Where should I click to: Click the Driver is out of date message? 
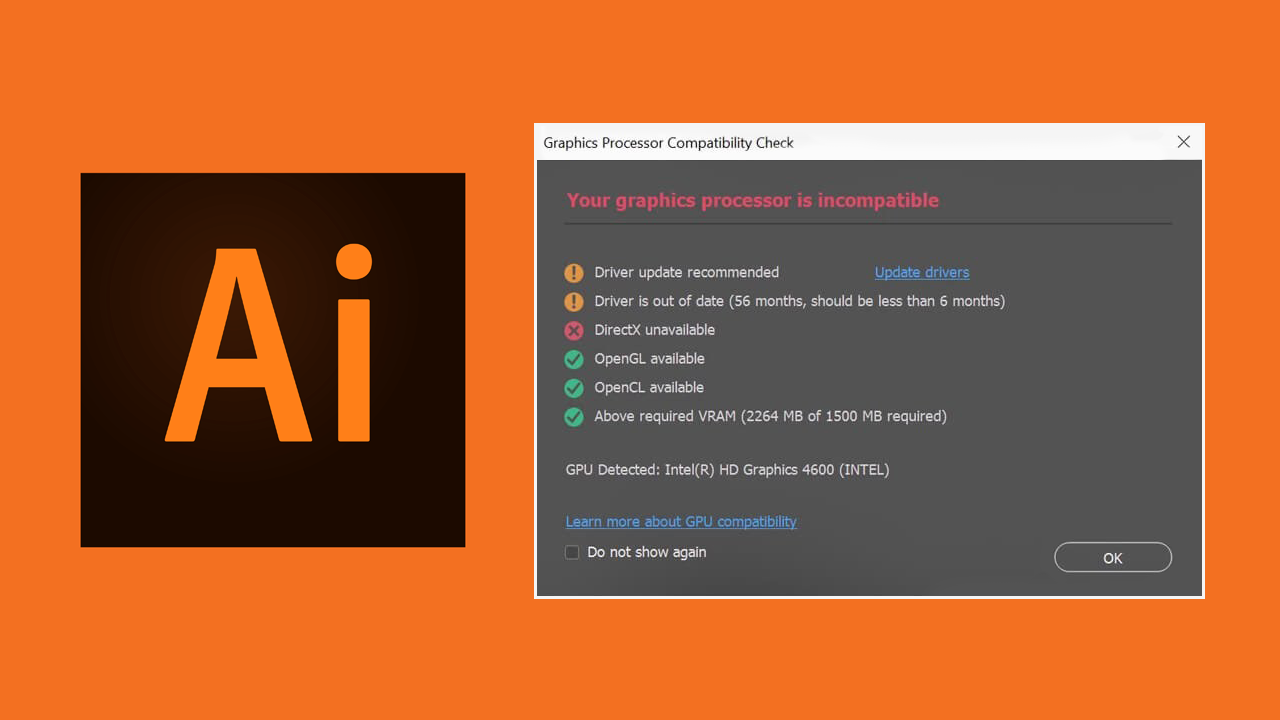click(800, 301)
